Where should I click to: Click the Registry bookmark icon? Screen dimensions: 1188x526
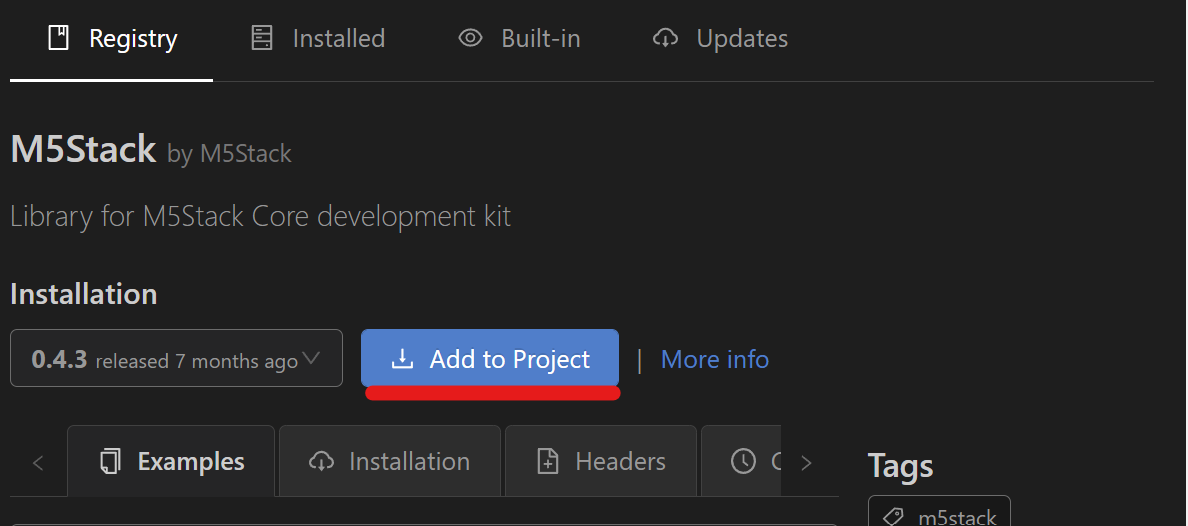58,38
